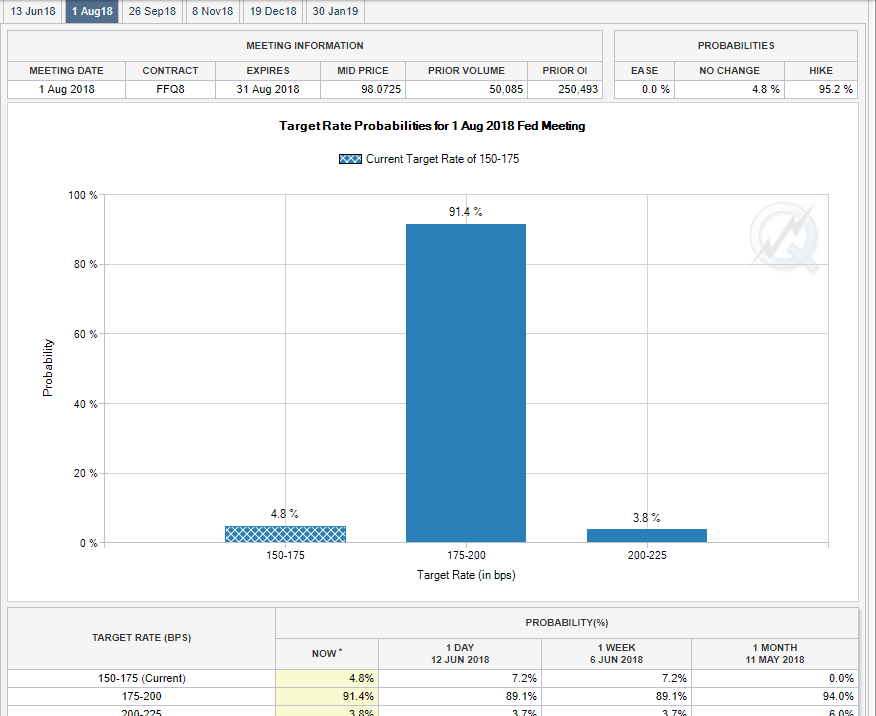Click the 98.0725 mid price value
This screenshot has width=876, height=716.
coord(363,90)
